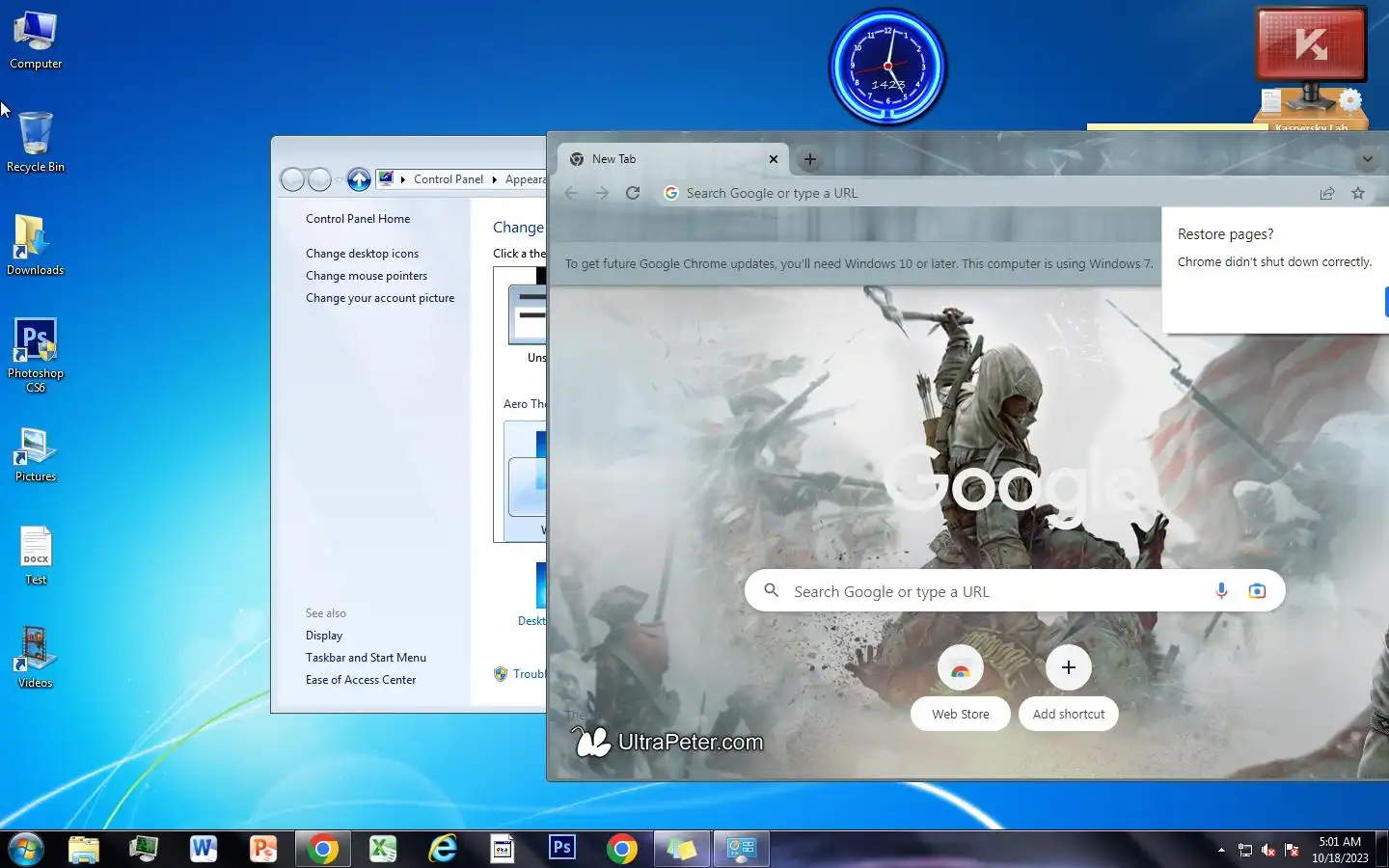Open Chrome's tab search chevron dropdown

1367,159
